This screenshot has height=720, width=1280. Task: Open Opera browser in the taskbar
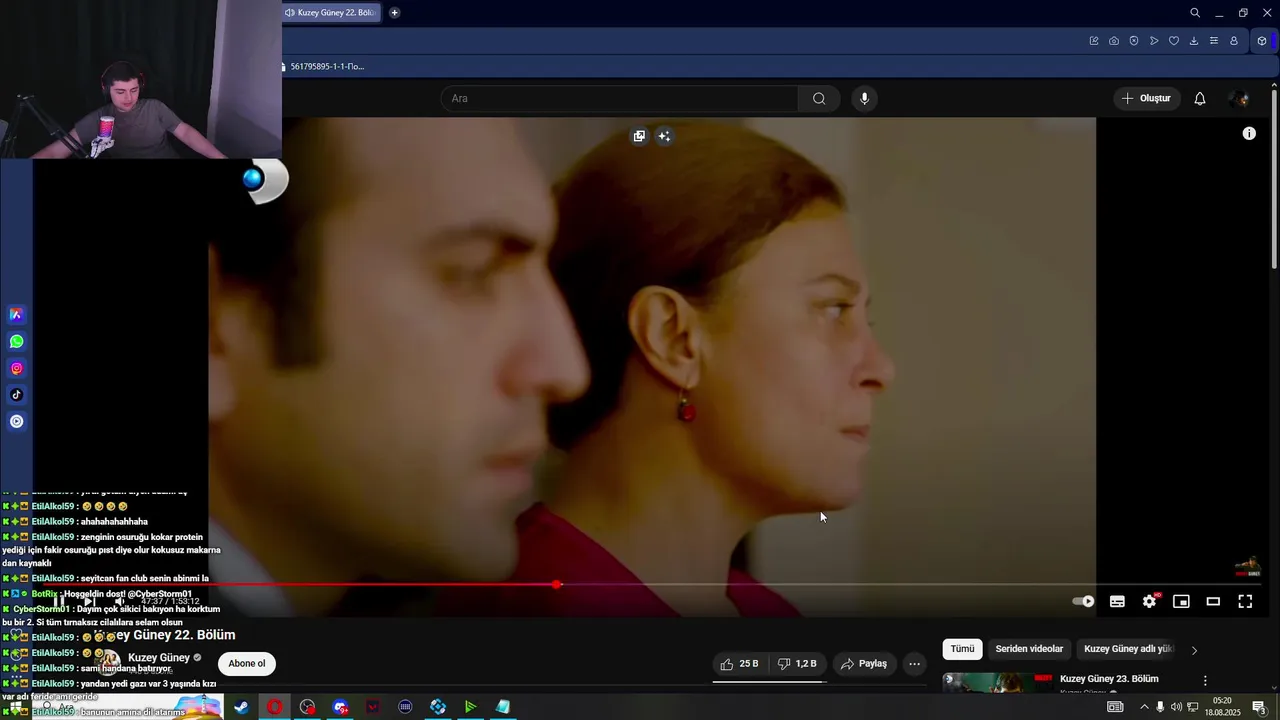(x=274, y=707)
